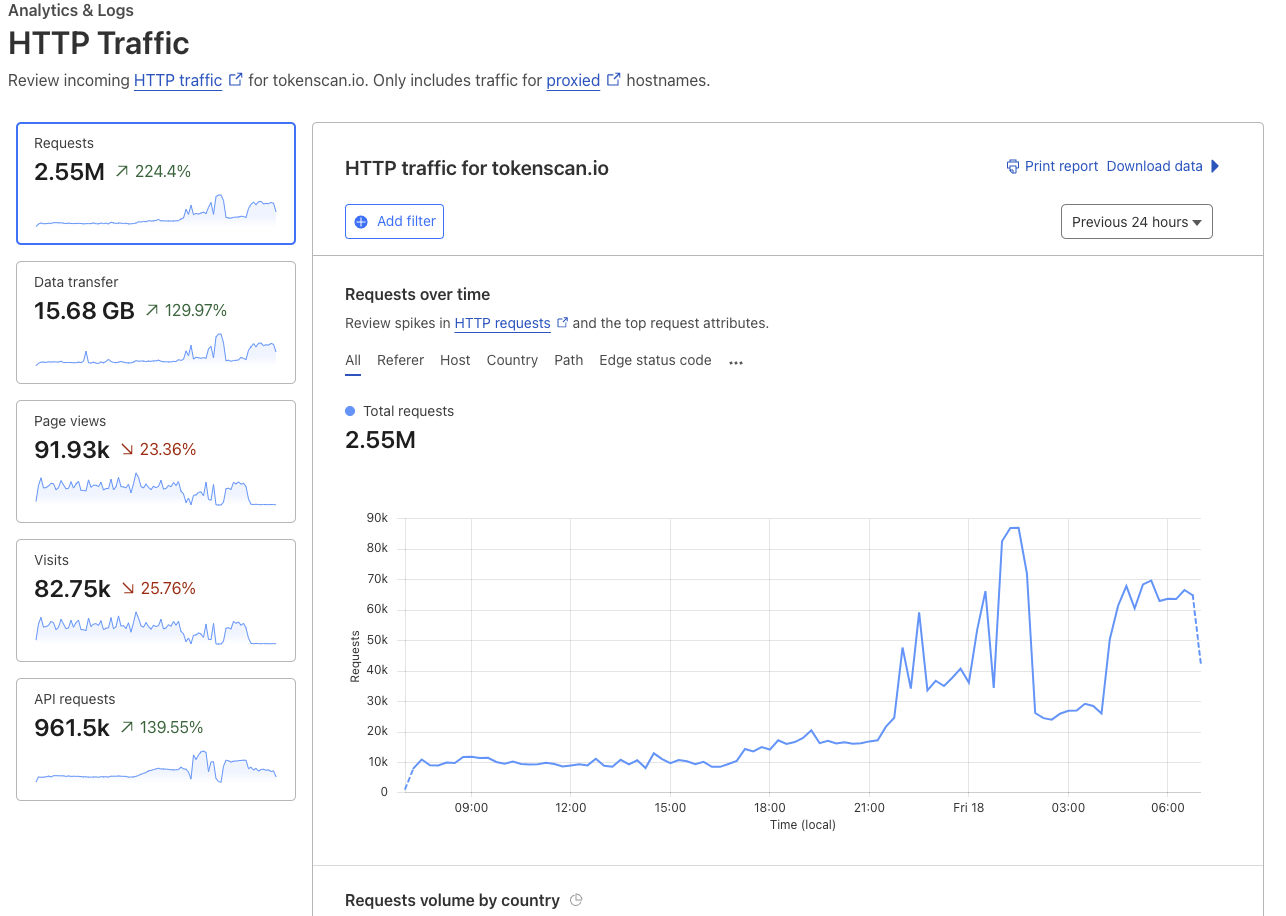Click the pie chart icon beside Requests volume by country
The height and width of the screenshot is (916, 1286).
tap(576, 900)
